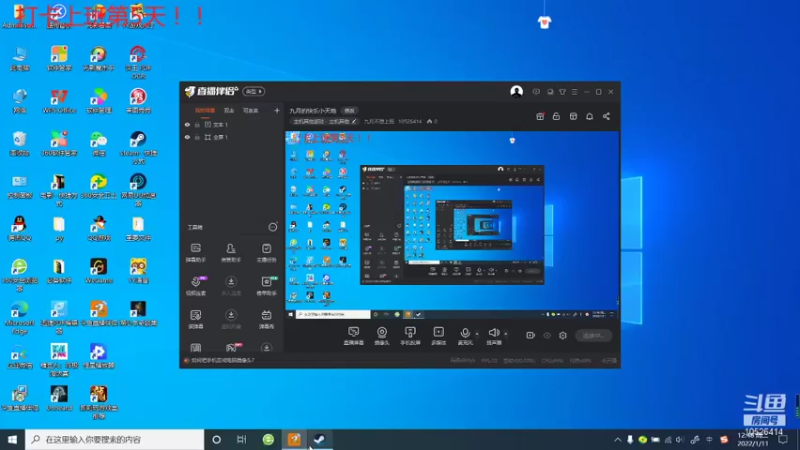Toggle visibility eye of 全屏 1 source
800x450 pixels.
point(187,137)
